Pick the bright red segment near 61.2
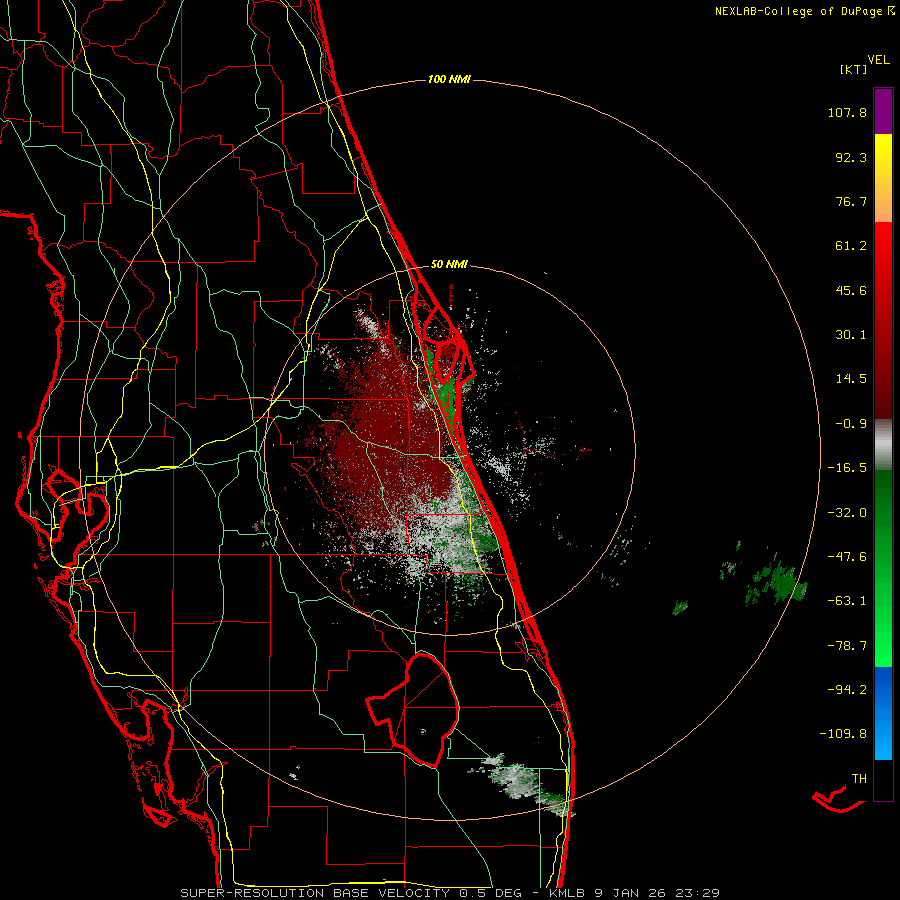The height and width of the screenshot is (900, 900). [x=883, y=247]
